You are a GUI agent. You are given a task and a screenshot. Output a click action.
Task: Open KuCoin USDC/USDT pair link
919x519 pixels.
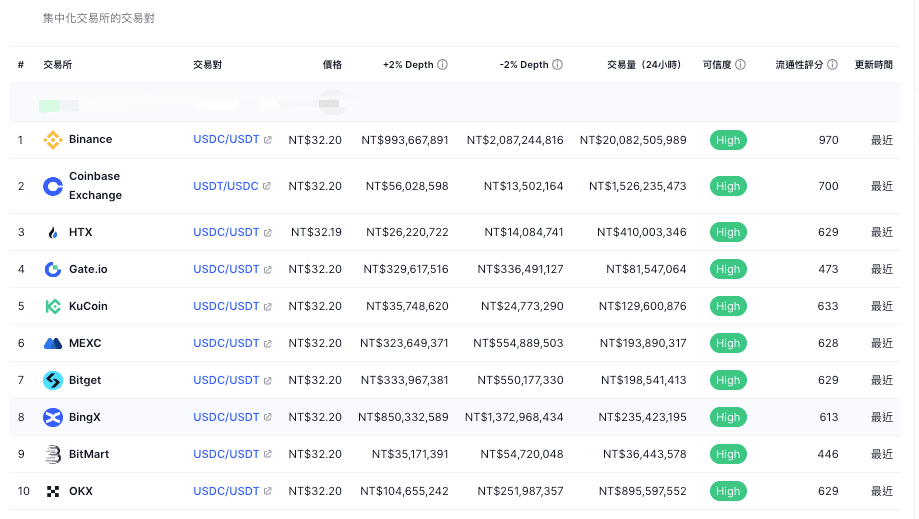pos(226,306)
